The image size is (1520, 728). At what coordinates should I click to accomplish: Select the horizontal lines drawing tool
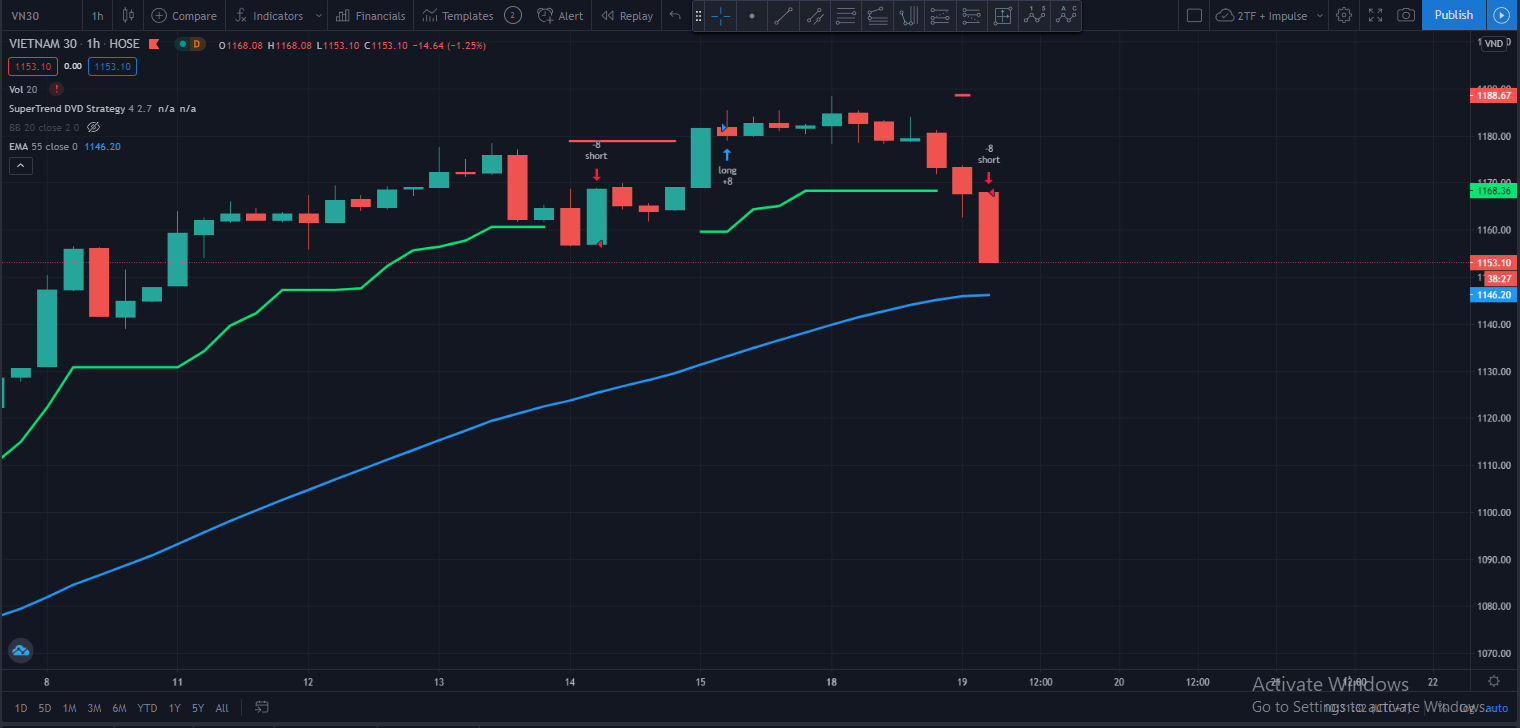point(846,16)
